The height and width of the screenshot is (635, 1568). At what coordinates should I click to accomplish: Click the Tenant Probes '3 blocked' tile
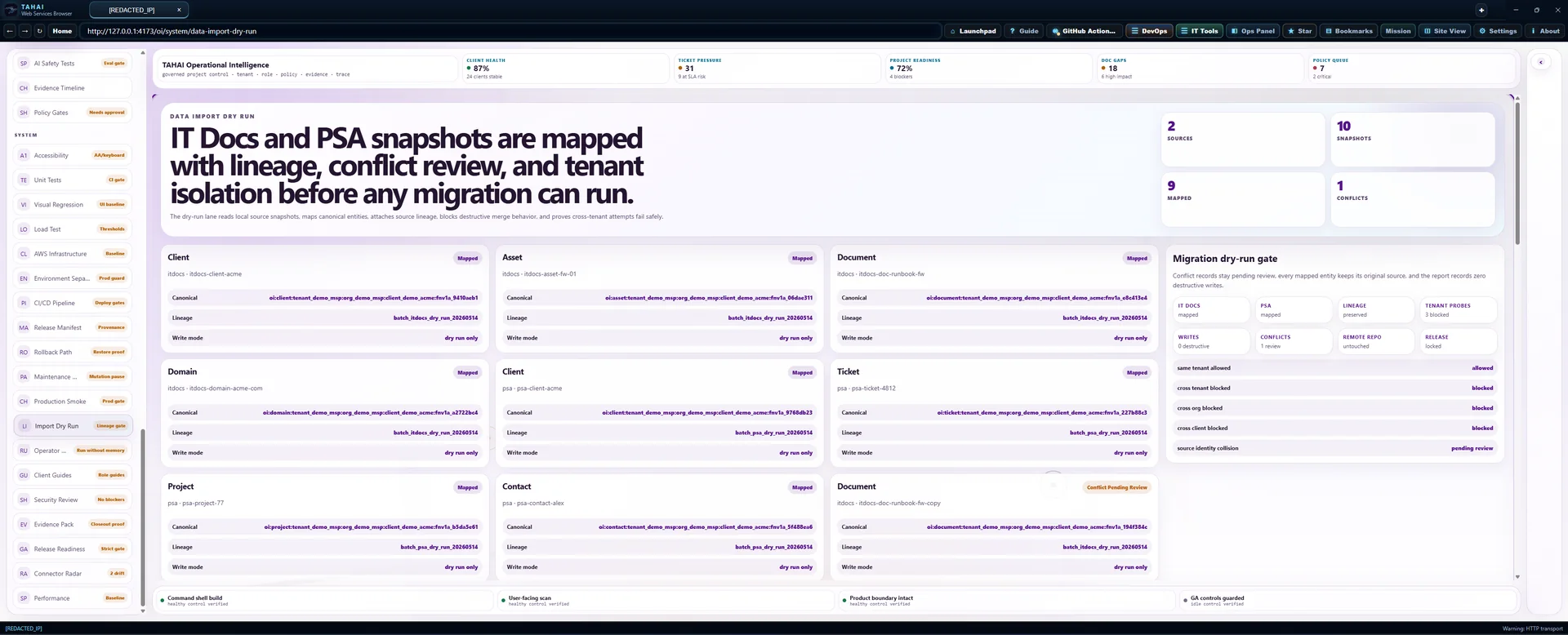point(1459,310)
